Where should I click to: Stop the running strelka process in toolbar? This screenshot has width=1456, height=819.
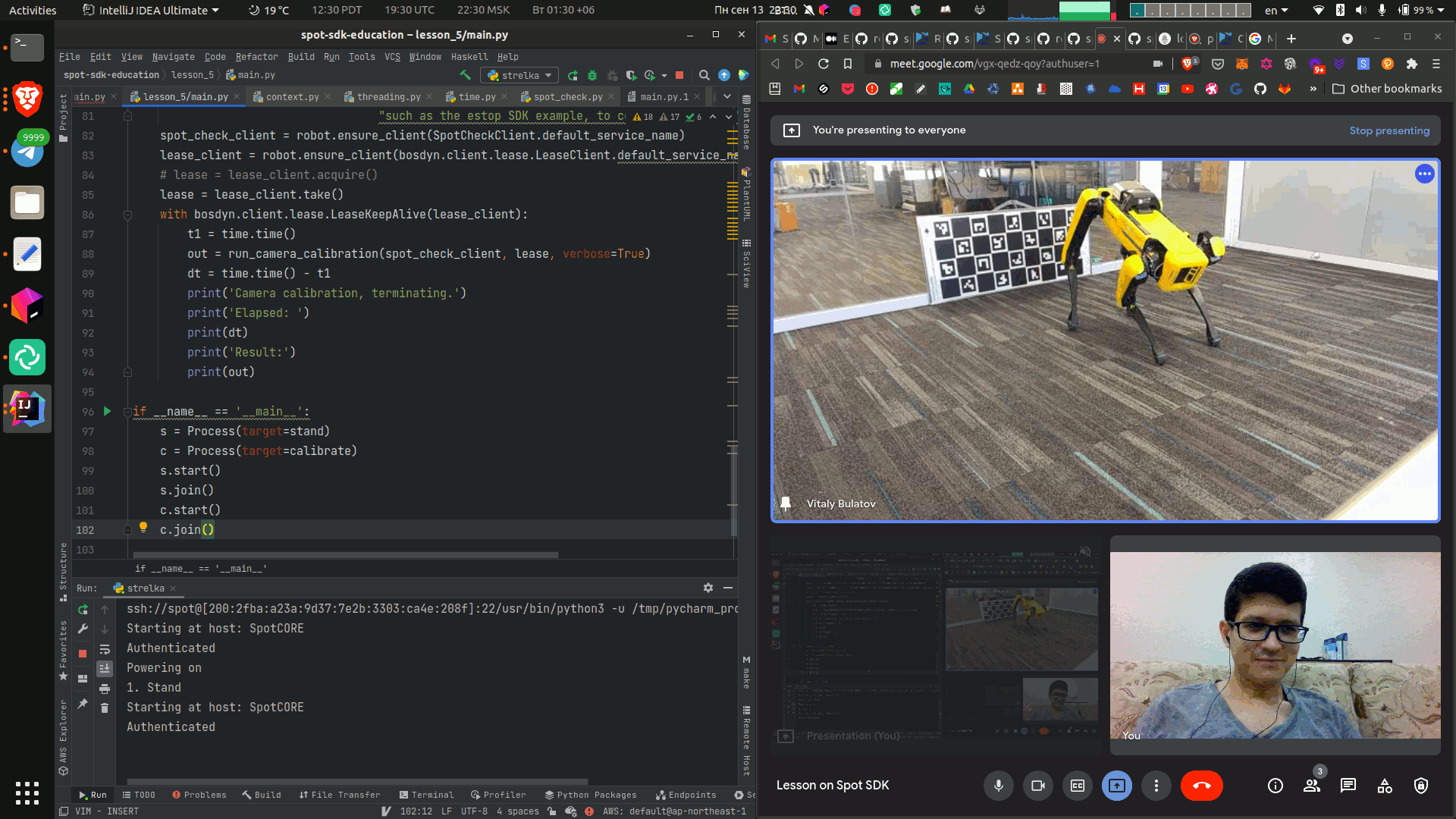point(679,75)
